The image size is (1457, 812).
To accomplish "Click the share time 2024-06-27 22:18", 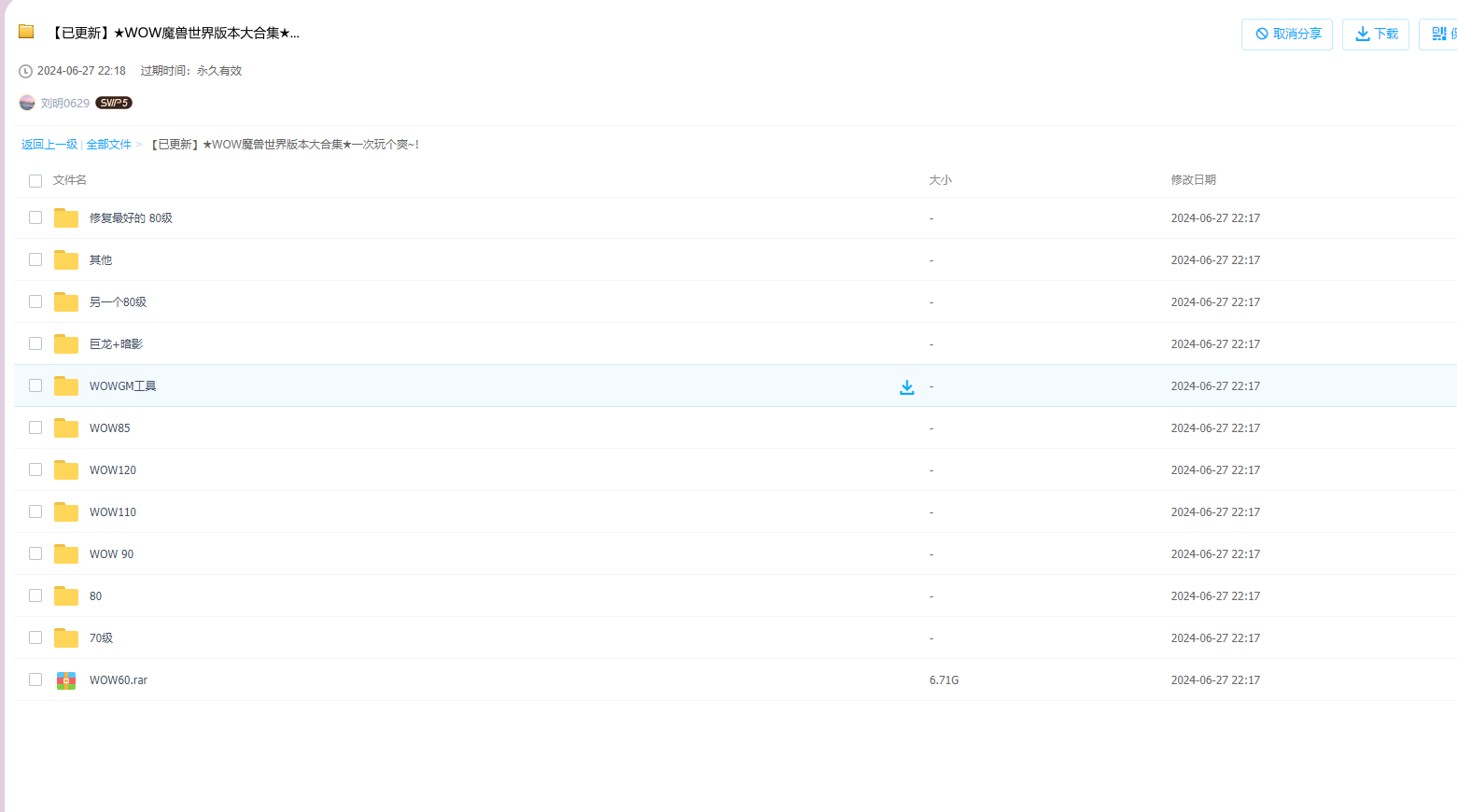I will (81, 71).
